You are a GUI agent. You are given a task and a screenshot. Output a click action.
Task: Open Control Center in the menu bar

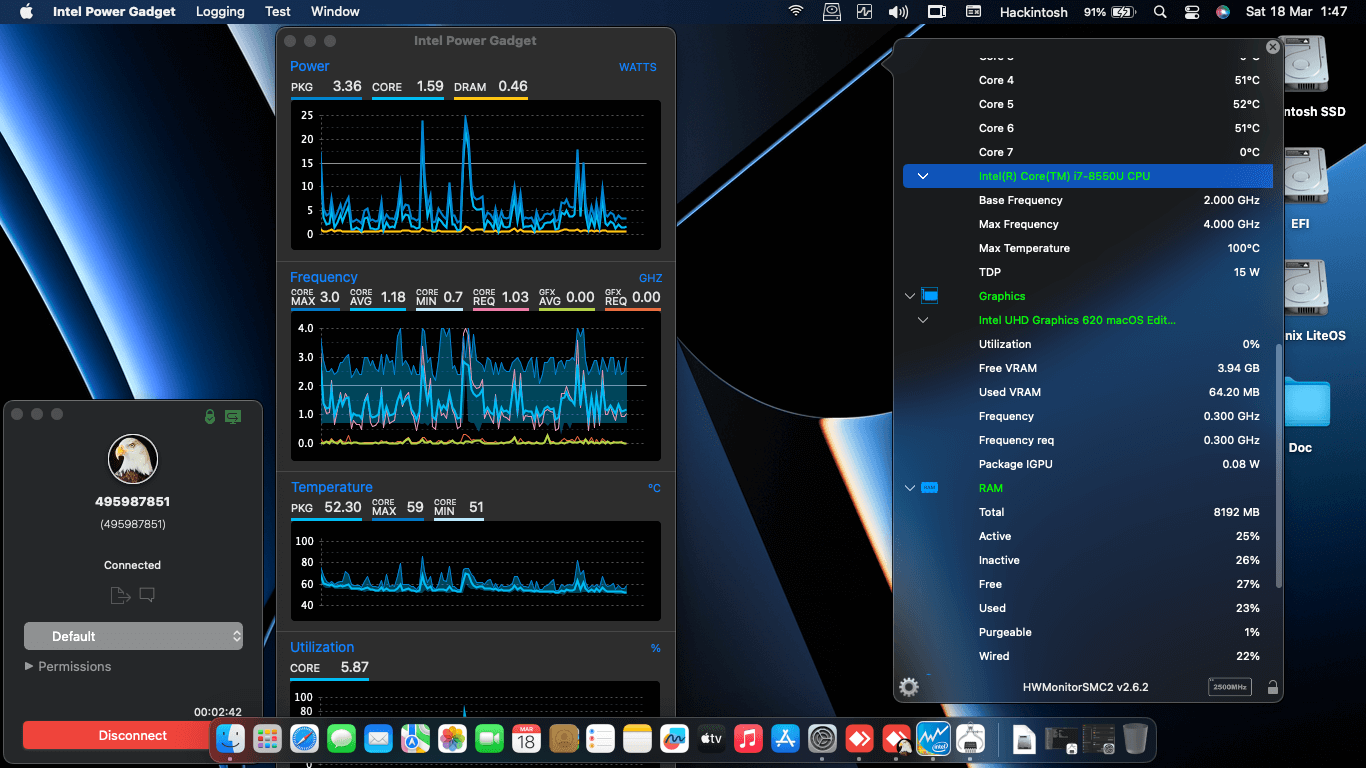tap(1191, 12)
